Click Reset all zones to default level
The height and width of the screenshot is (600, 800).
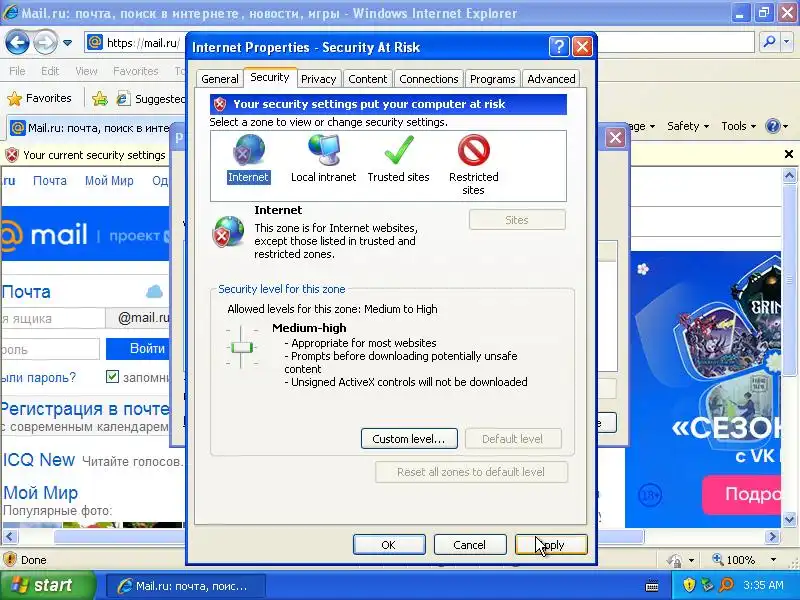[471, 472]
